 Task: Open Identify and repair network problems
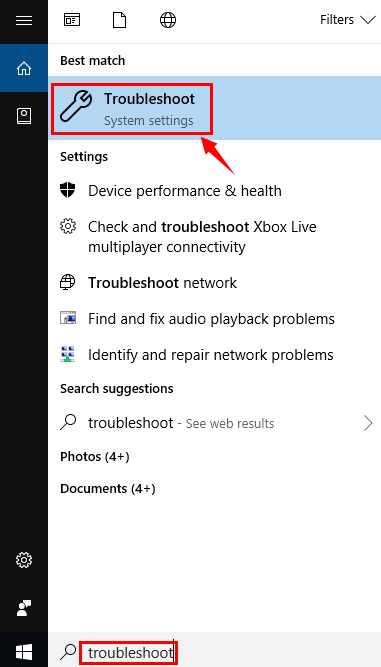215,355
